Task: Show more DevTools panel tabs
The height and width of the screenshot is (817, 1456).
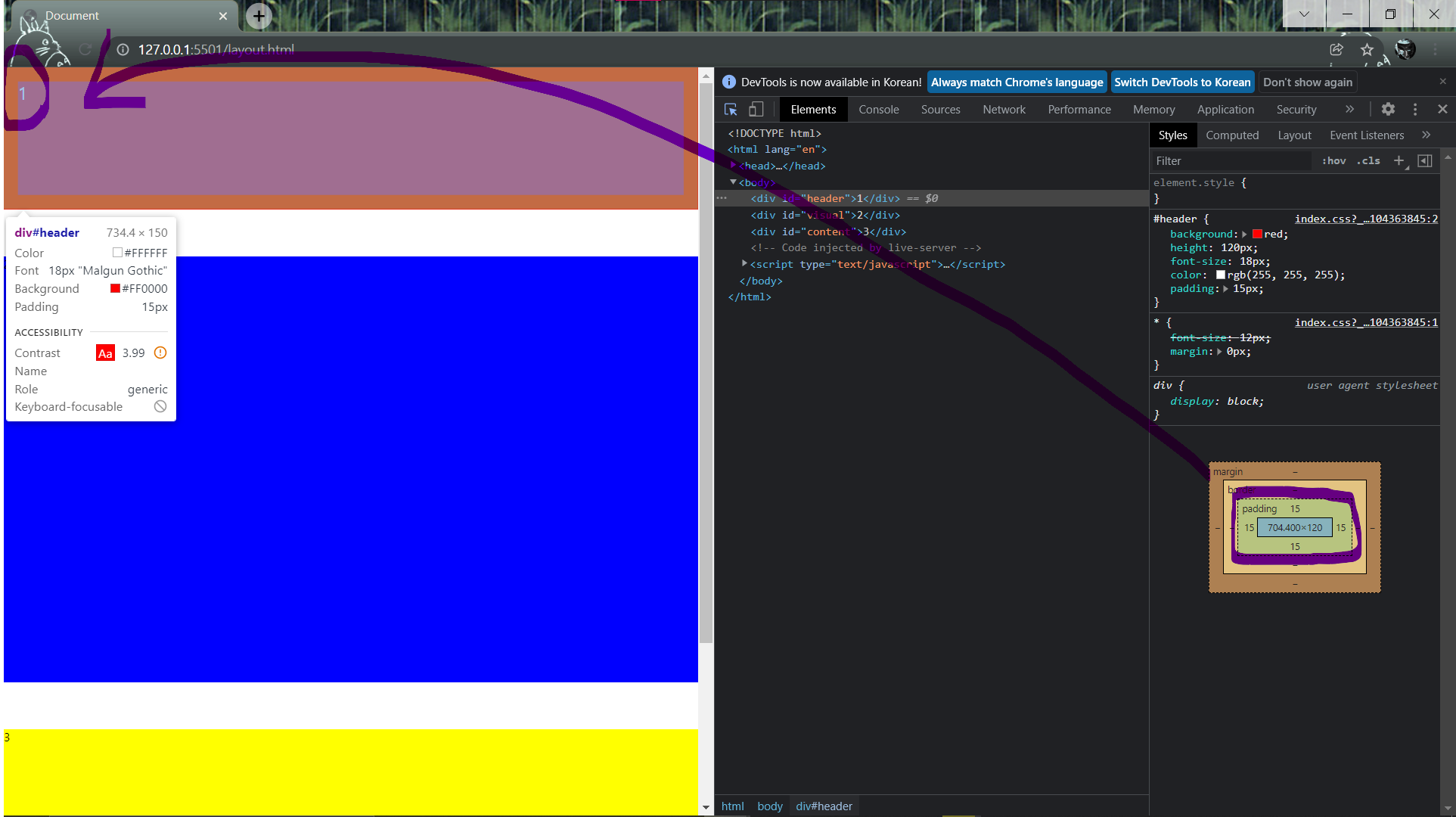Action: click(1349, 109)
